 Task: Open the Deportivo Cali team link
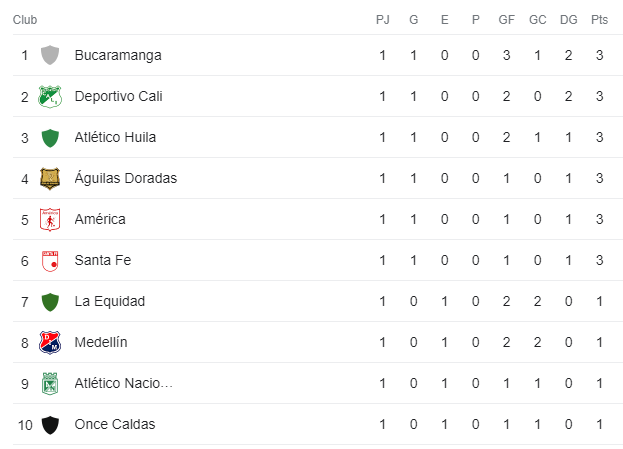click(x=118, y=96)
